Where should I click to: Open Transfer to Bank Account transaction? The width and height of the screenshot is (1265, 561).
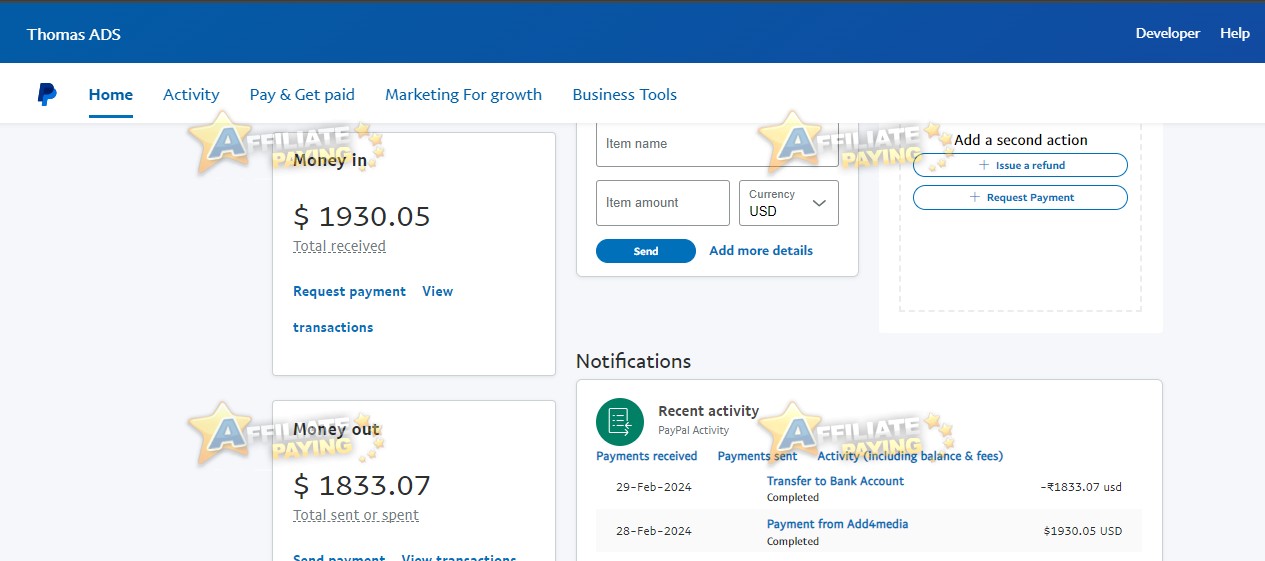point(835,481)
